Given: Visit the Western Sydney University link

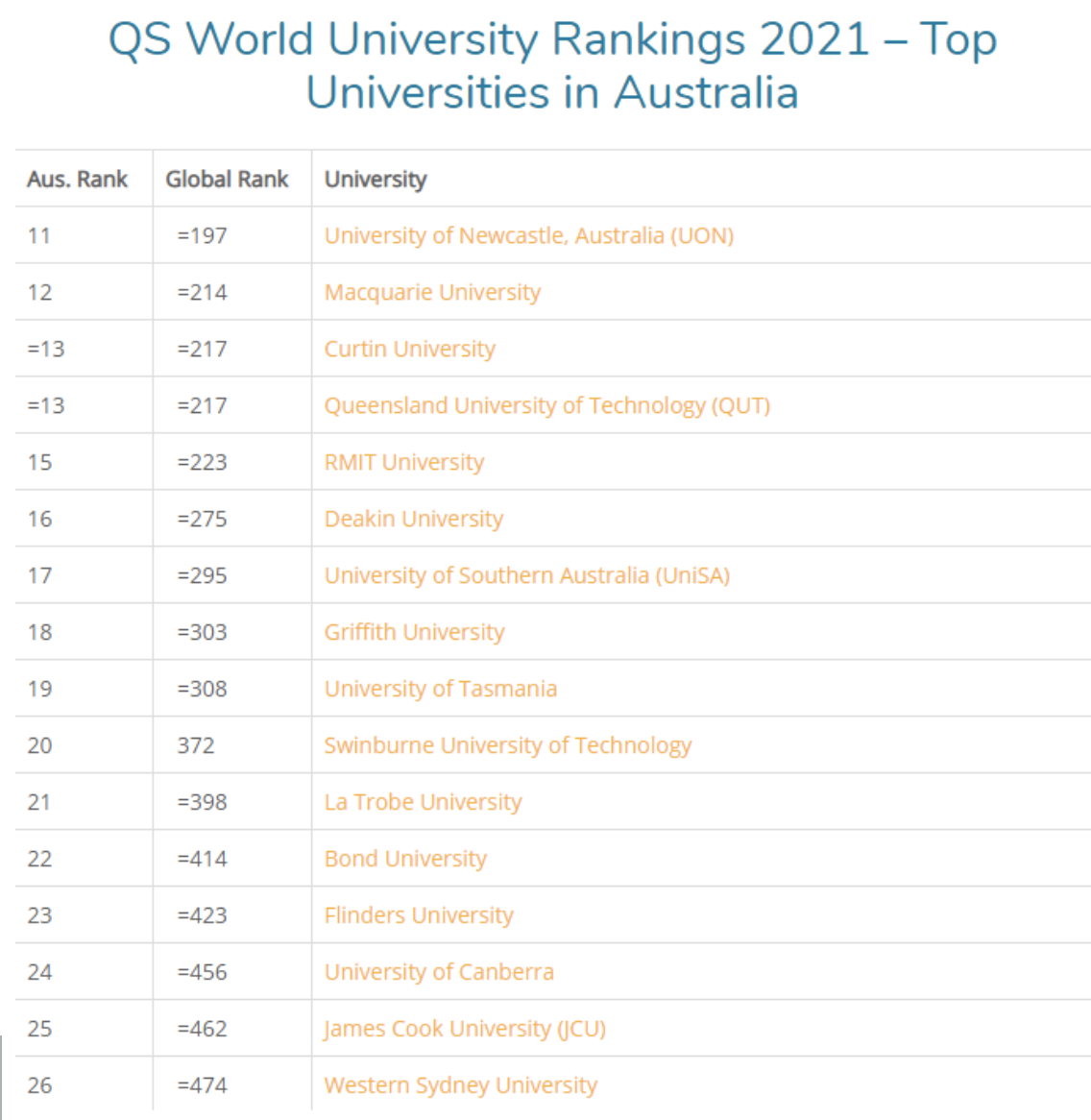Looking at the screenshot, I should [x=461, y=1085].
